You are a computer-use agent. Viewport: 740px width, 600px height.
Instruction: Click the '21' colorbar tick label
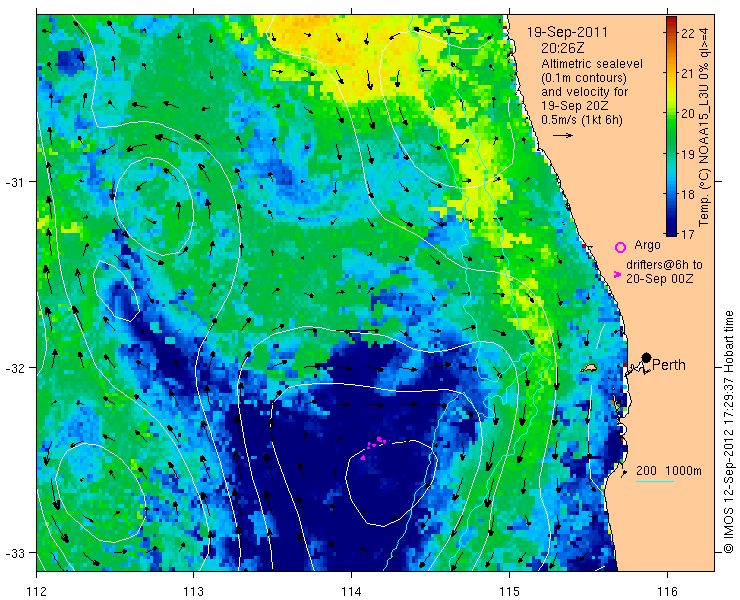pos(688,74)
